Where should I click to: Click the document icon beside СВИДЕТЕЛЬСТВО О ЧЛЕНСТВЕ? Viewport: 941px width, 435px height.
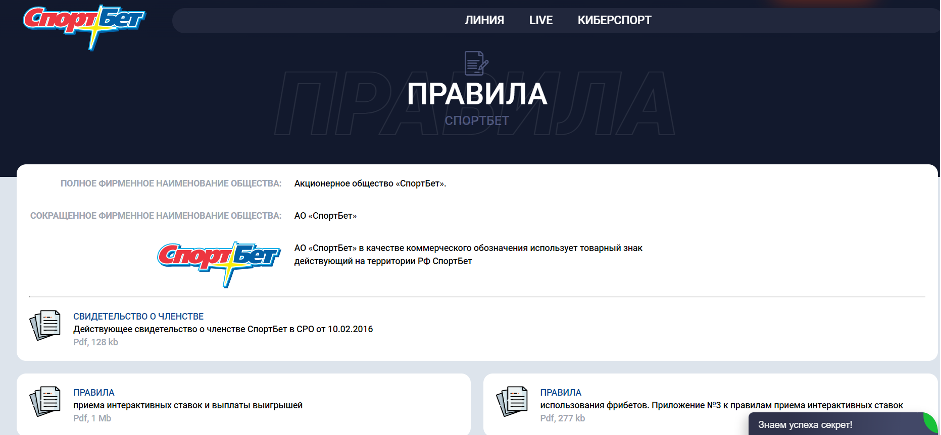click(45, 326)
